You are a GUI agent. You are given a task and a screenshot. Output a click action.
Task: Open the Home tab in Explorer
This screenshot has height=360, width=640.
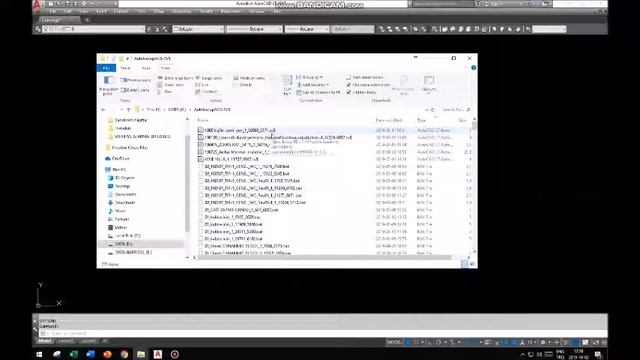point(126,68)
